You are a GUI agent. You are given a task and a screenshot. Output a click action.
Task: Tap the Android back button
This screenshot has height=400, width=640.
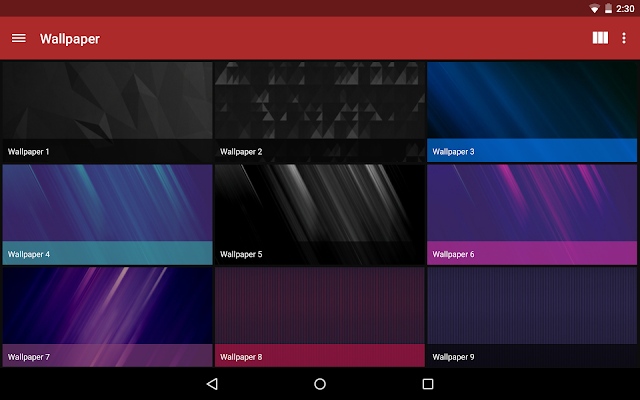pyautogui.click(x=212, y=384)
